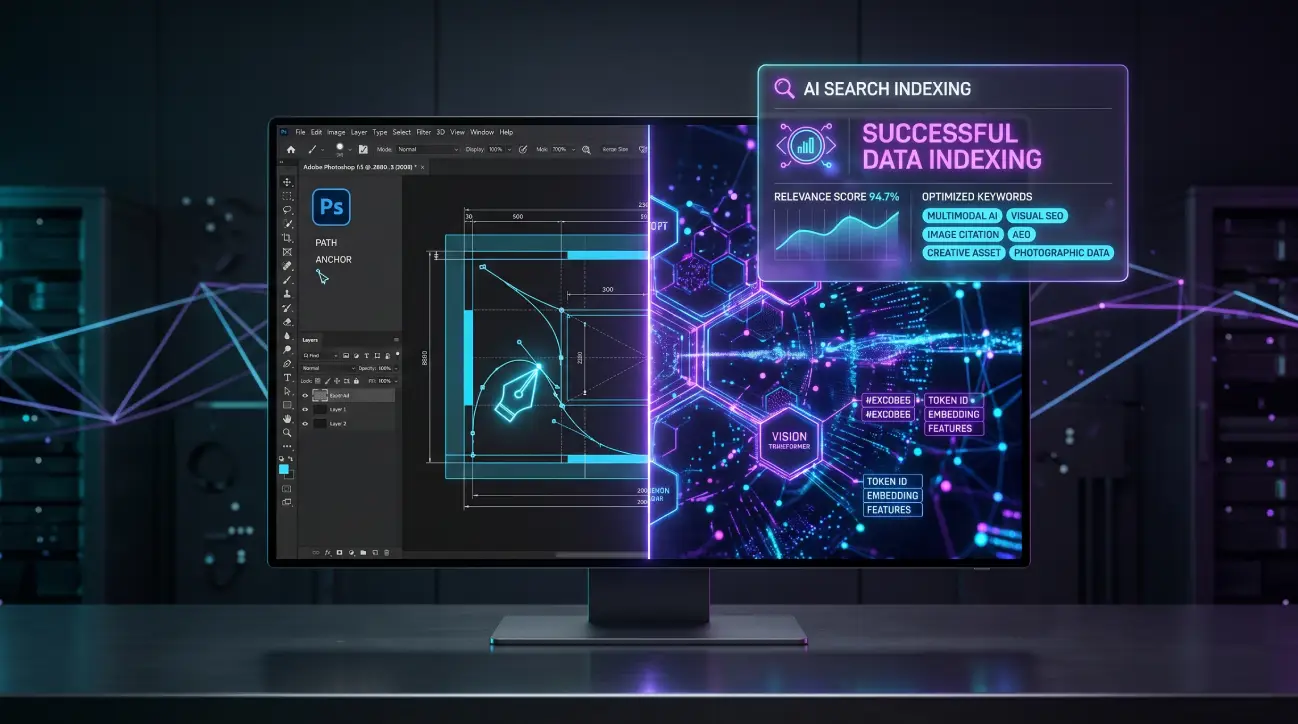Click the new group folder icon
Image resolution: width=1298 pixels, height=724 pixels.
[363, 552]
